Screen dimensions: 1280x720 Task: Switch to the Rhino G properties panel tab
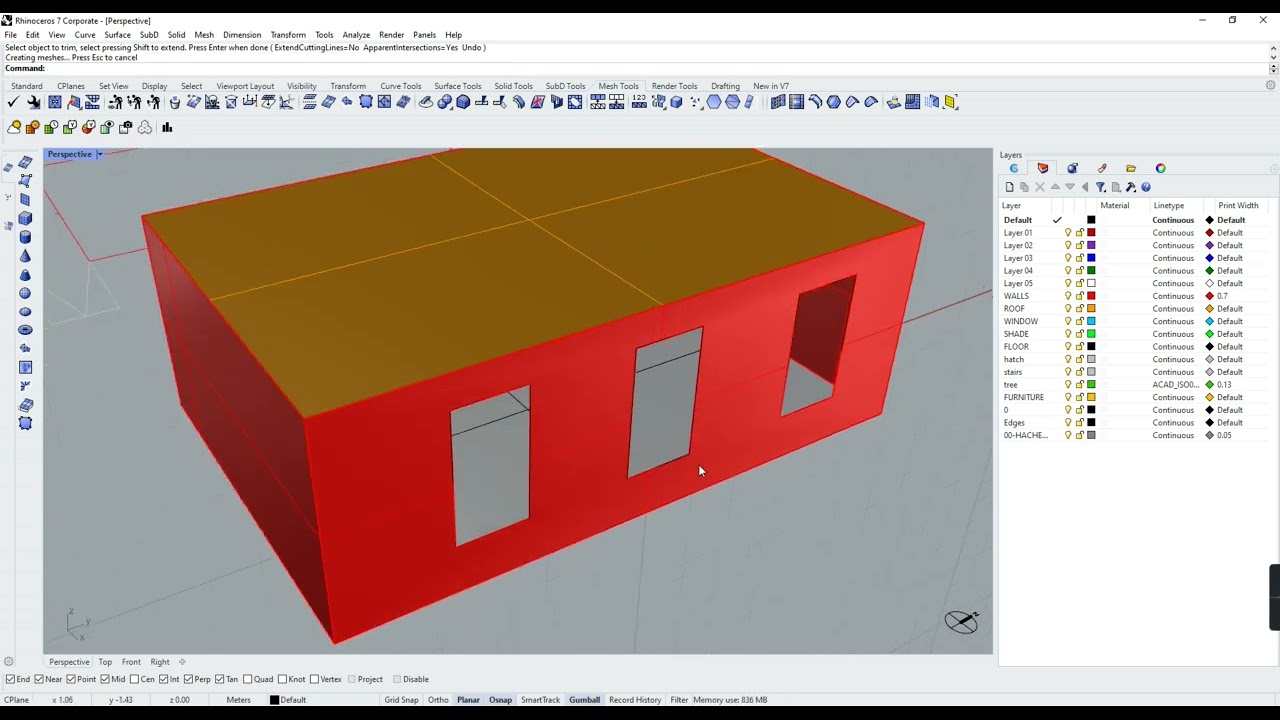[1014, 168]
